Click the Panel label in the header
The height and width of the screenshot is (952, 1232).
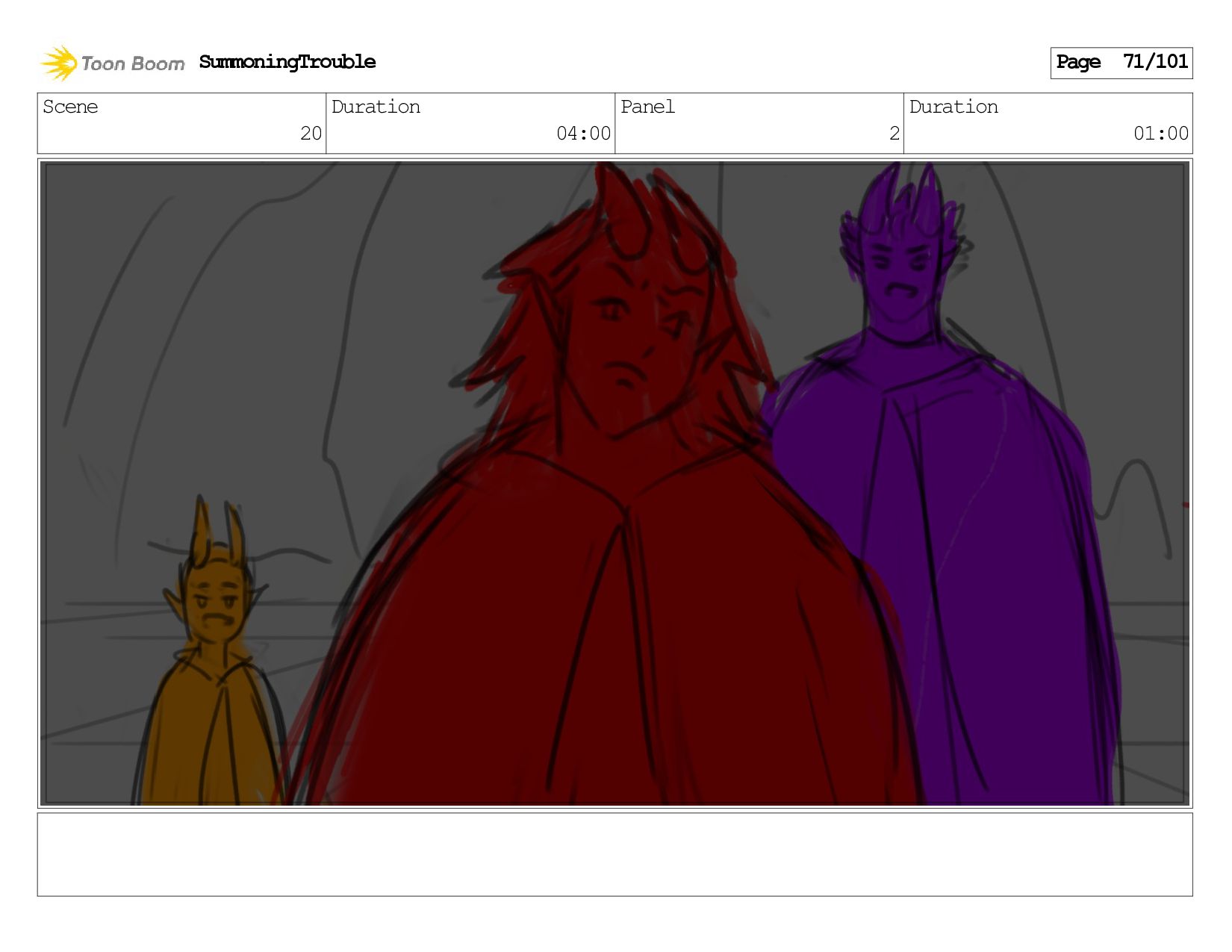coord(647,107)
